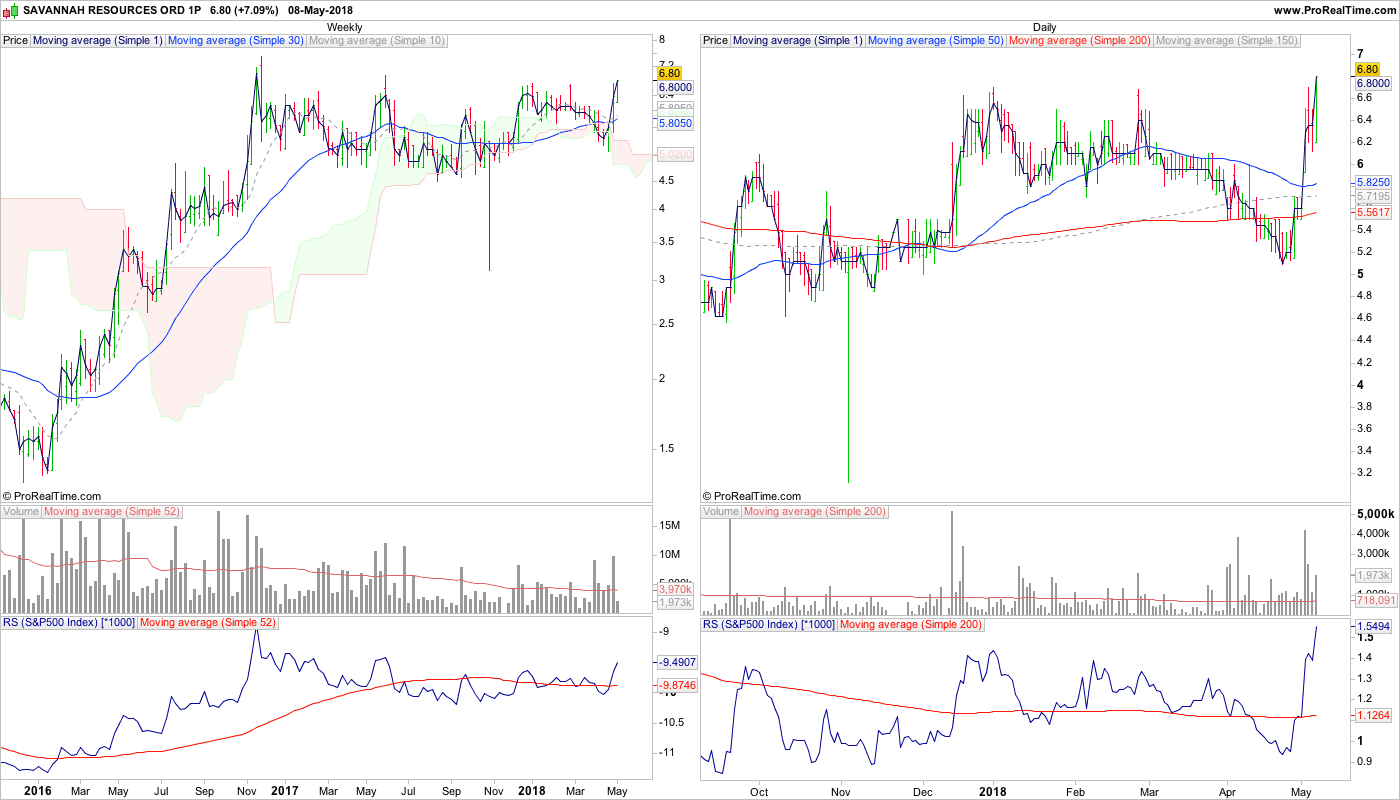Click the Volume label in the Weekly panel

tap(21, 512)
